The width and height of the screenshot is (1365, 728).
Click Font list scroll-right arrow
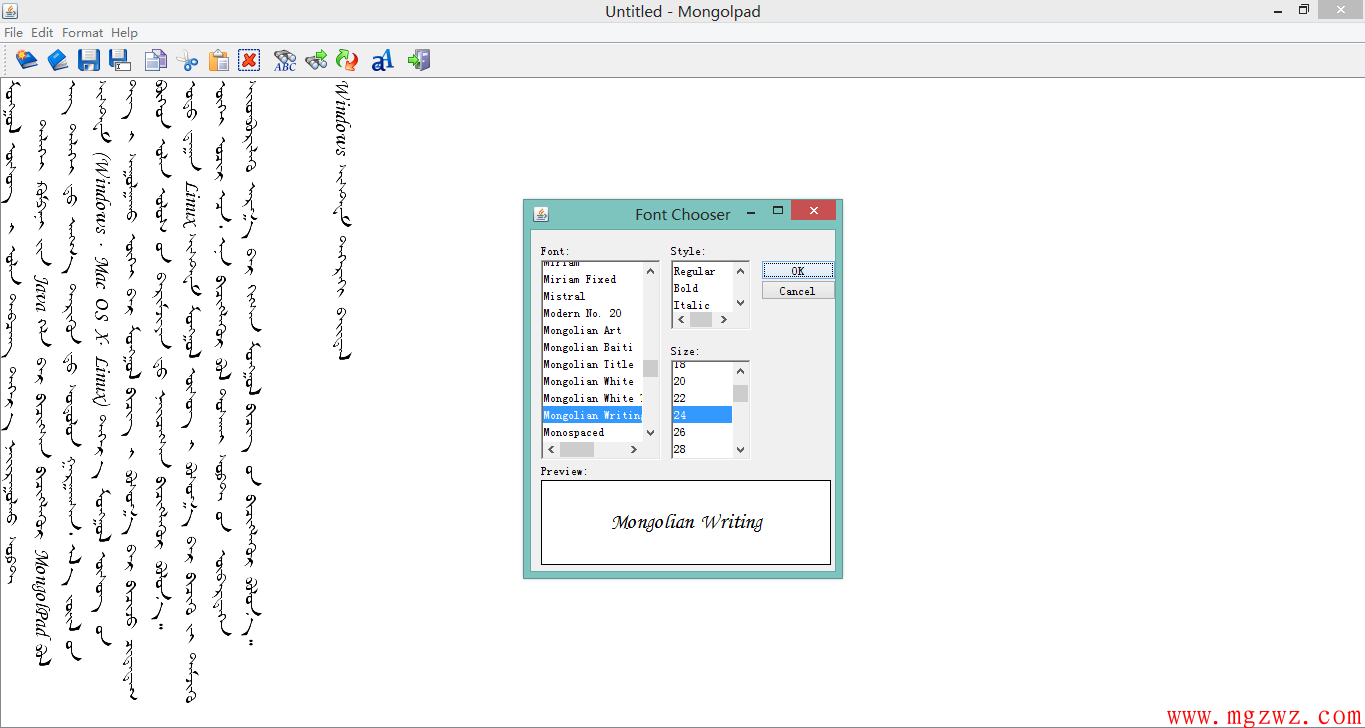coord(633,450)
